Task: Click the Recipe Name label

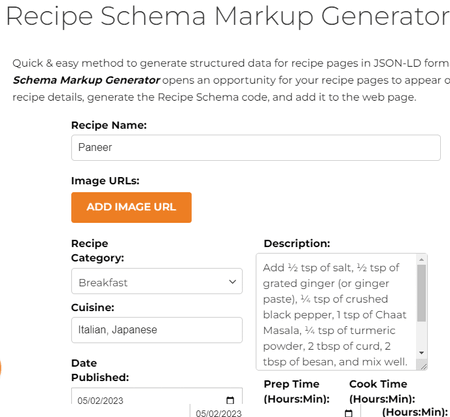Action: (x=109, y=125)
